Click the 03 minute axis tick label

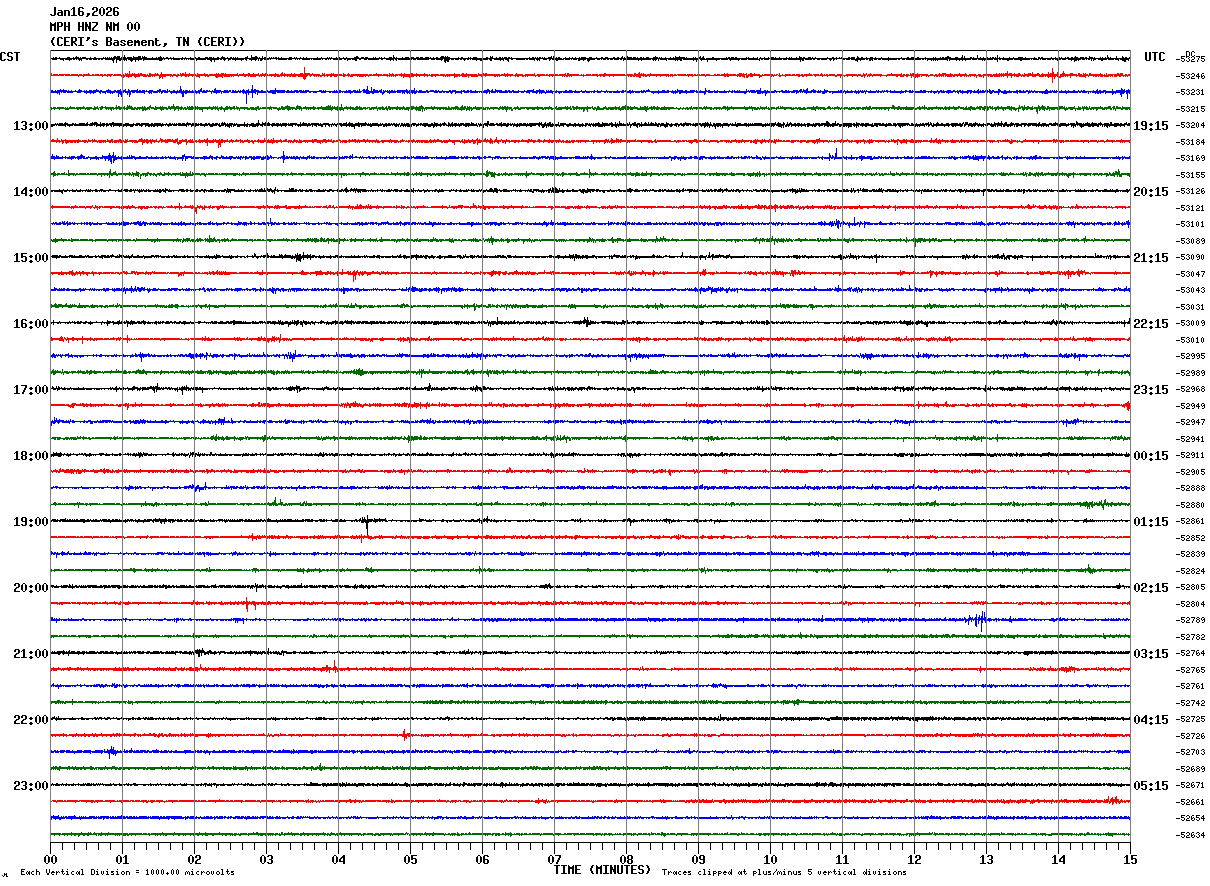[266, 859]
